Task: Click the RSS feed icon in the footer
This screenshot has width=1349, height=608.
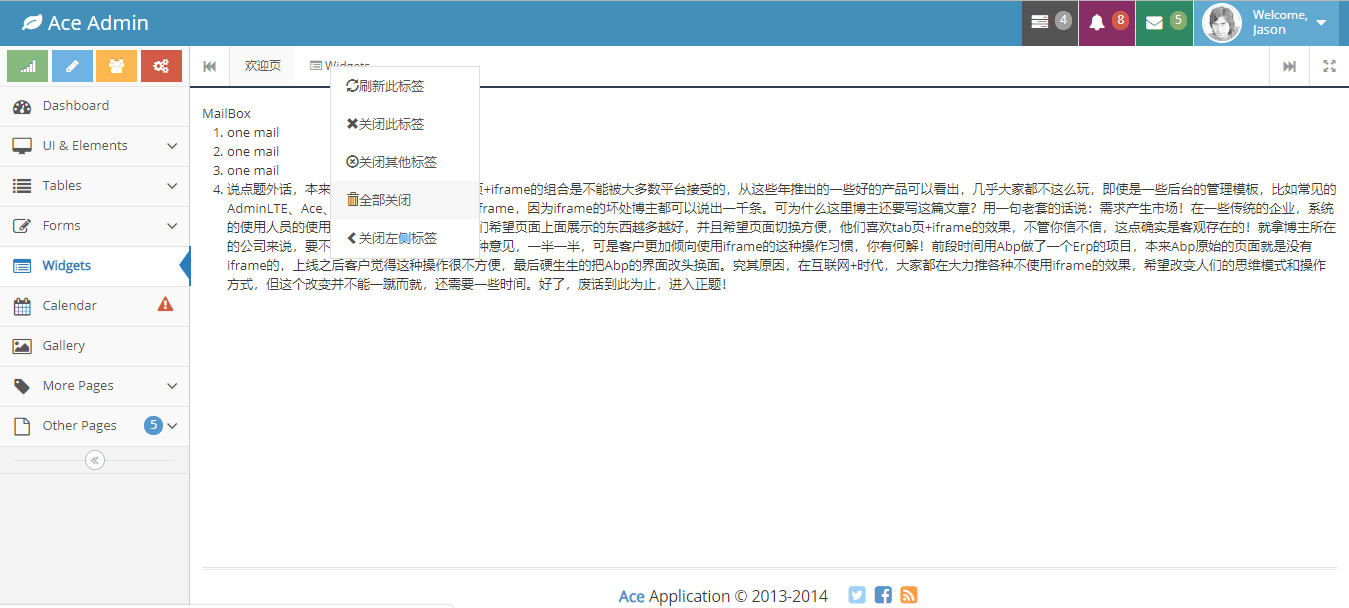Action: (x=909, y=595)
